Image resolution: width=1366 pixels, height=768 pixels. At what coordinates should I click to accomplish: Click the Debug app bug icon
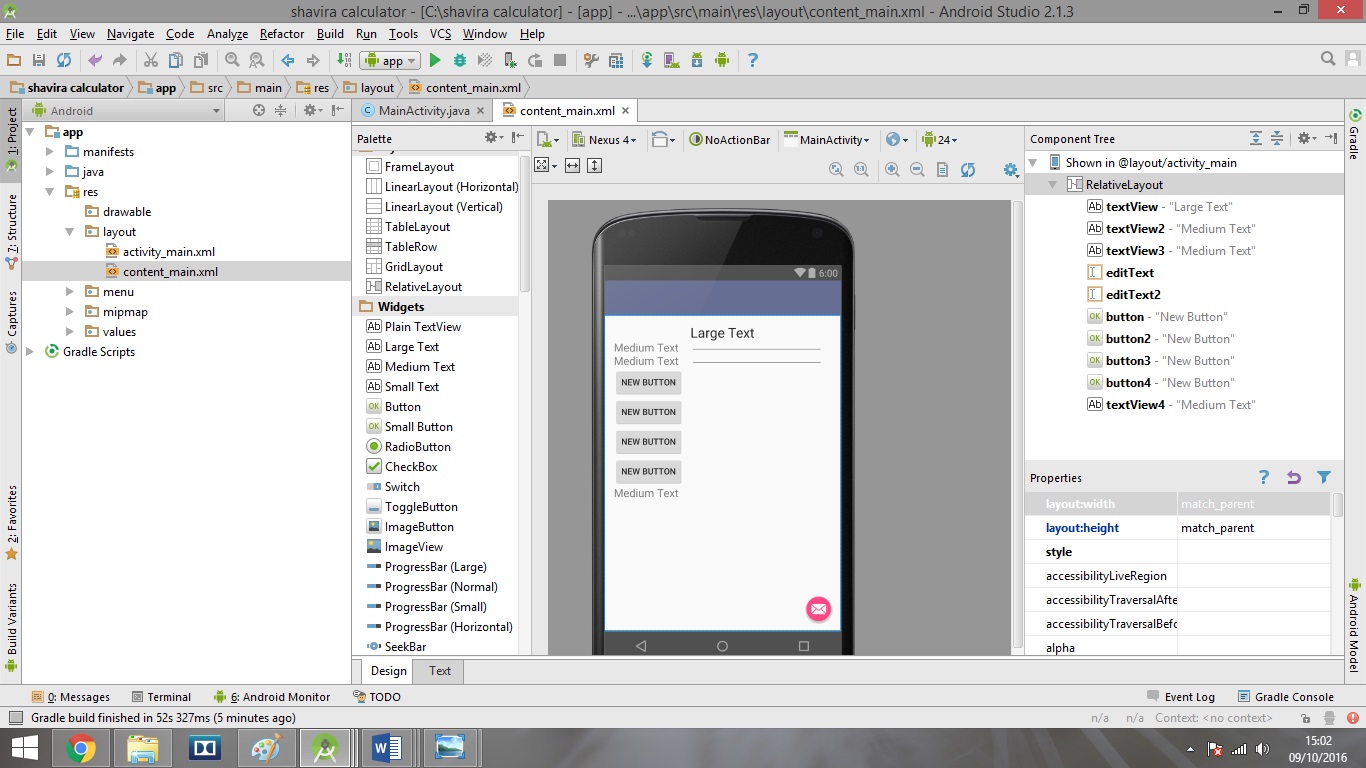coord(460,60)
